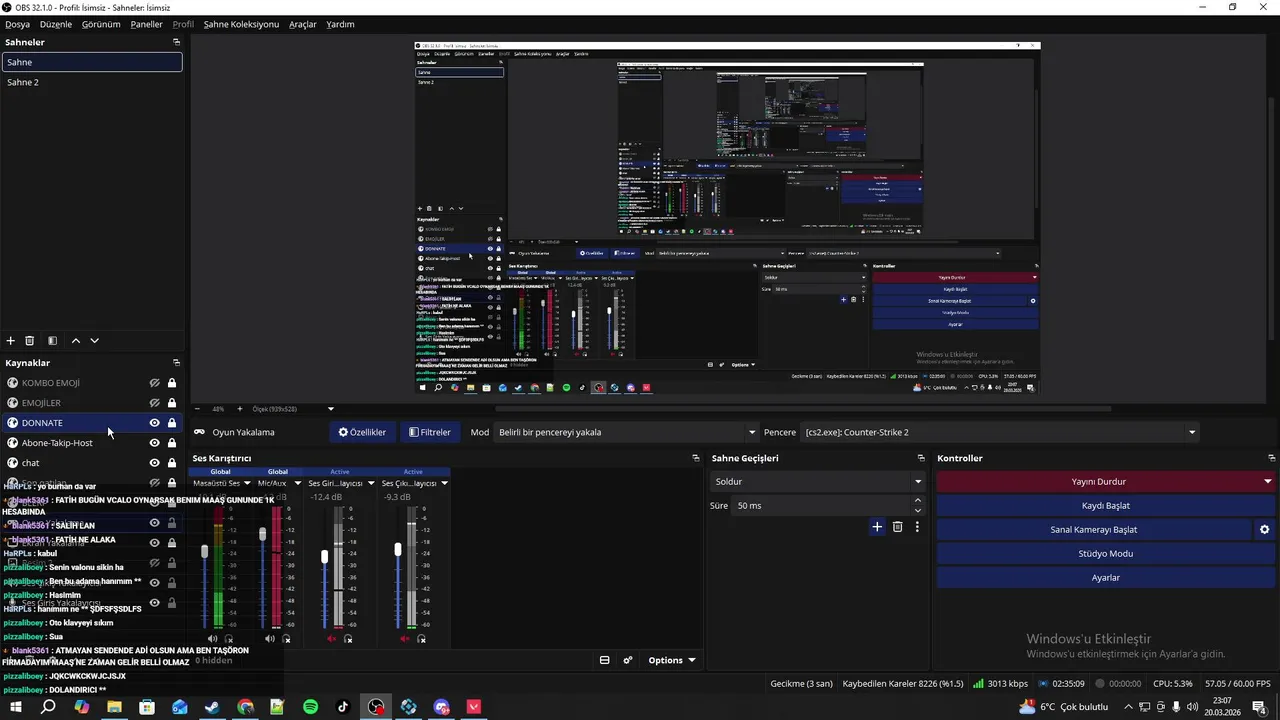Open the mixer Options dropdown
This screenshot has height=720, width=1280.
[670, 660]
